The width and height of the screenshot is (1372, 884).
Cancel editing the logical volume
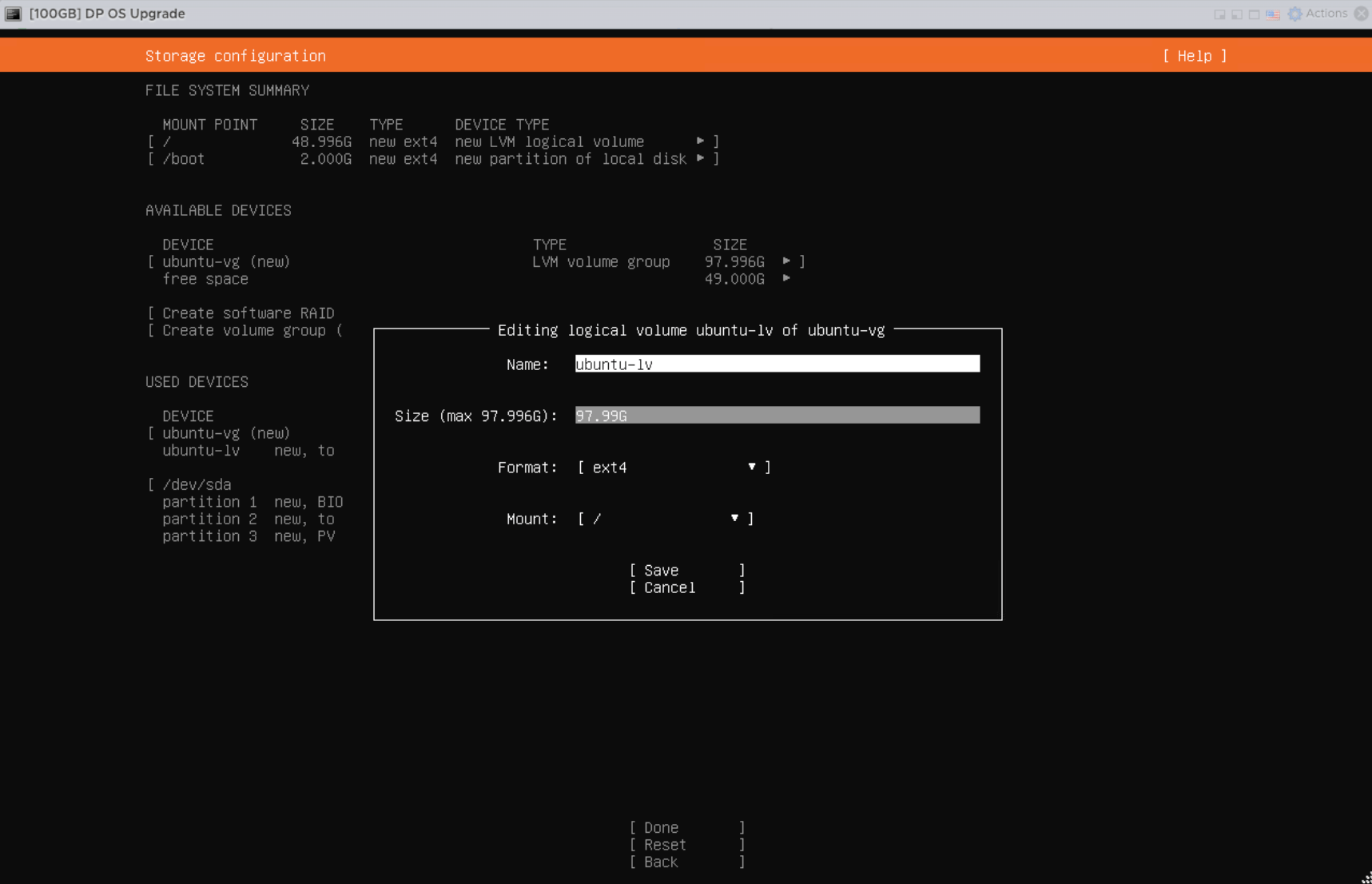pos(687,587)
